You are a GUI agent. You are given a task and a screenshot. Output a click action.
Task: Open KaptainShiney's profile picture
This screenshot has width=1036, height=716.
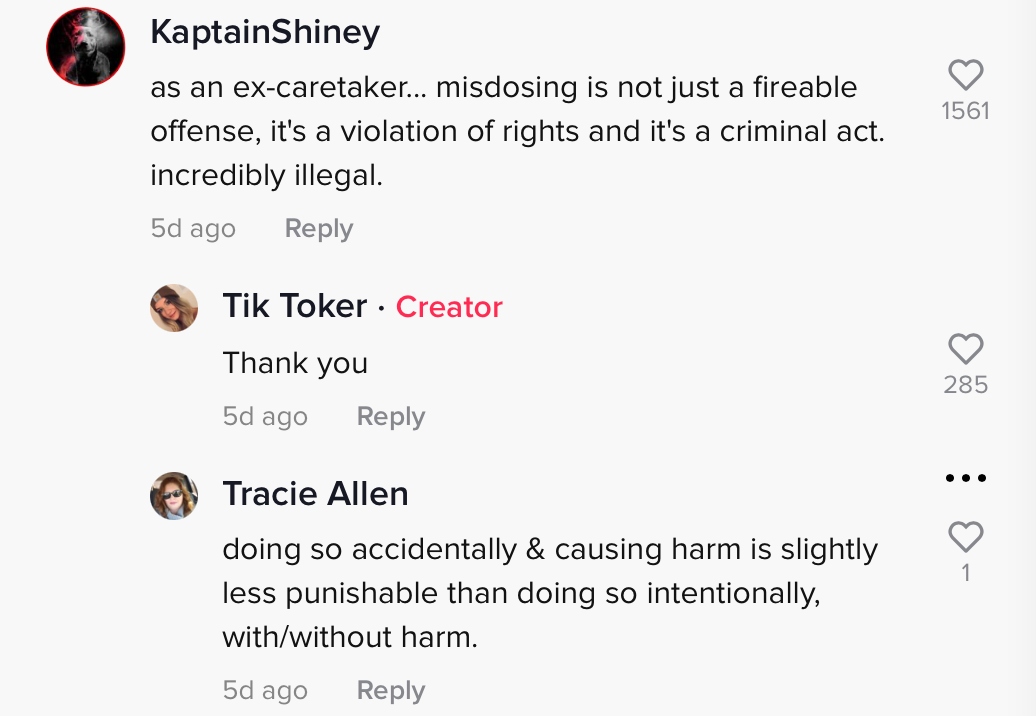tap(86, 47)
